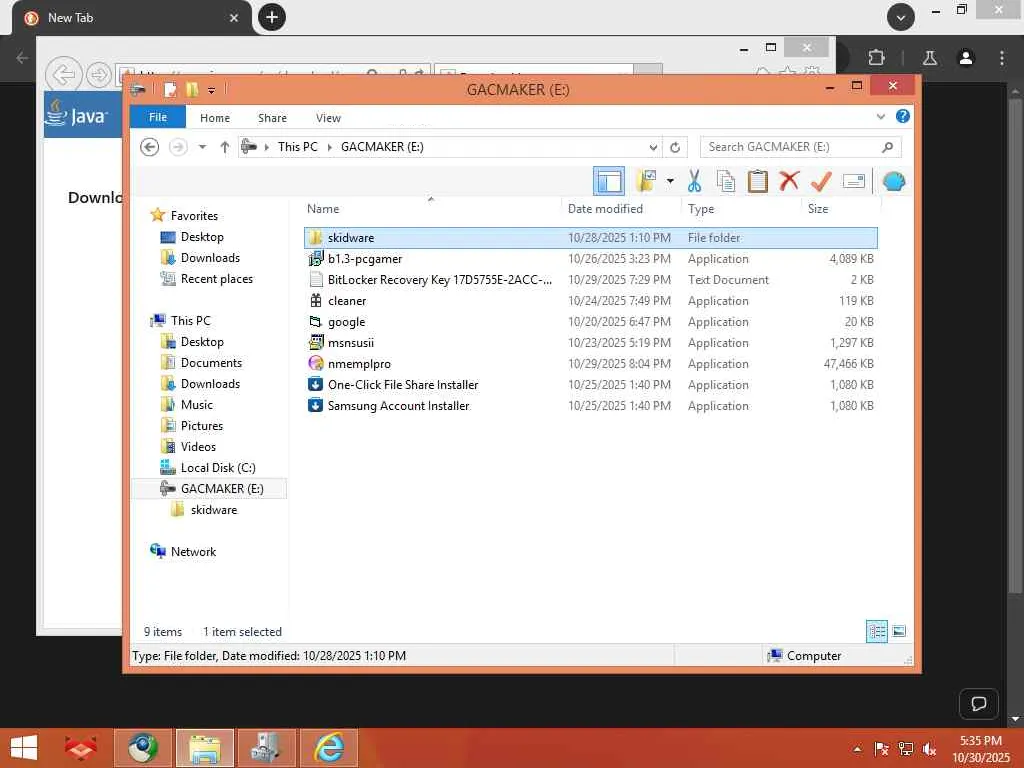Open the recent locations dropdown arrow
Screen dimensions: 1024x768
pyautogui.click(x=202, y=147)
